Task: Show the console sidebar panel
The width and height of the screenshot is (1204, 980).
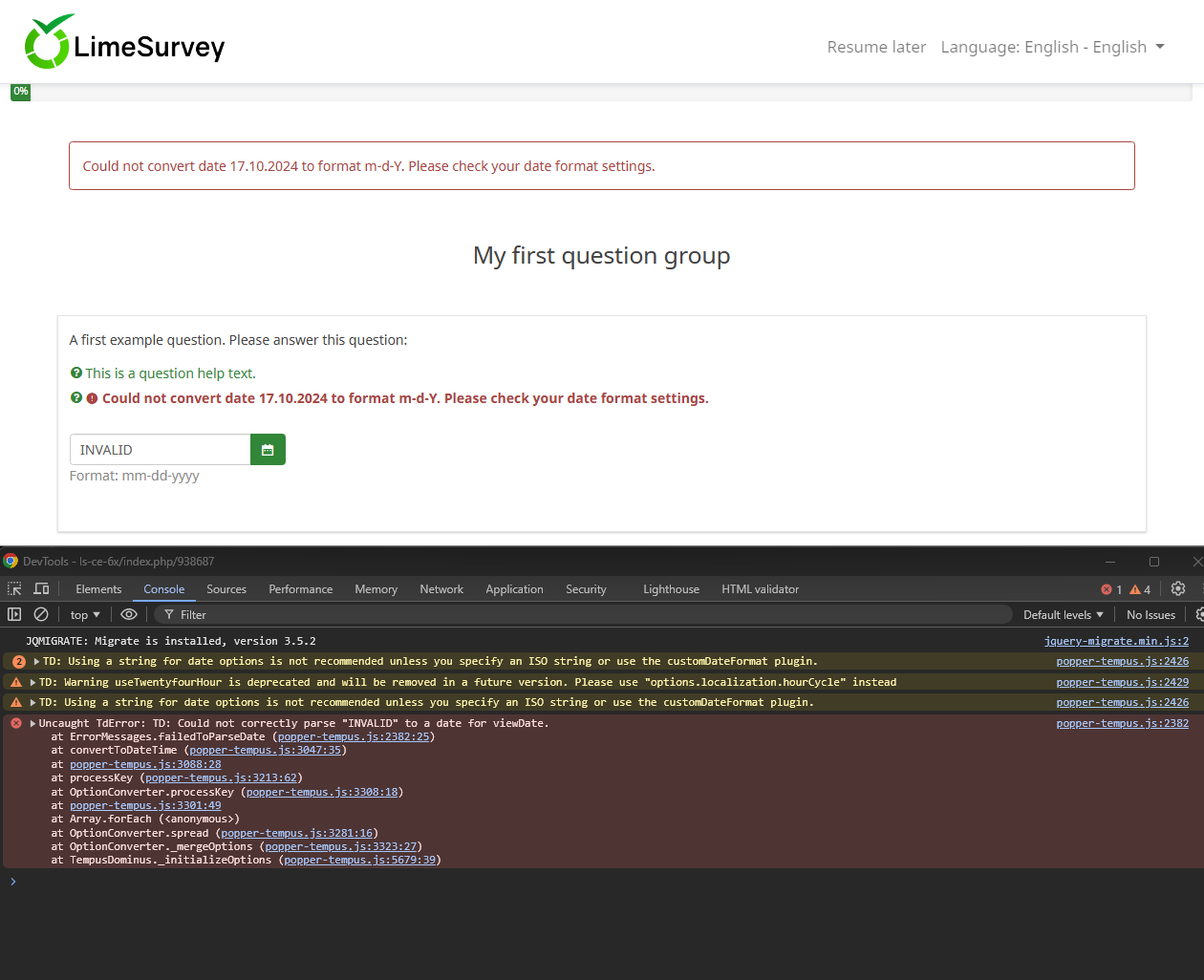Action: (14, 615)
